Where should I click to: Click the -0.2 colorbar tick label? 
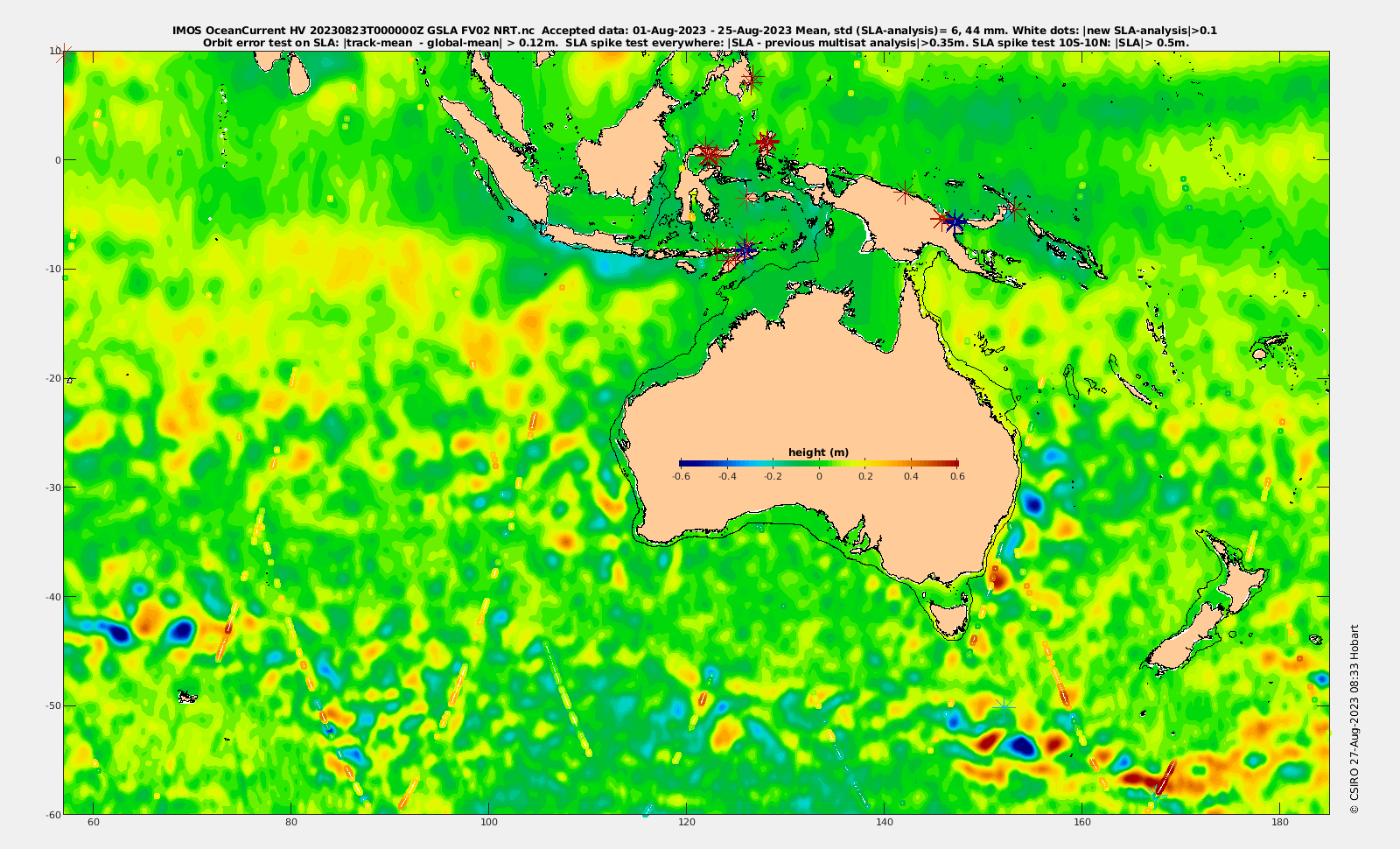[773, 476]
